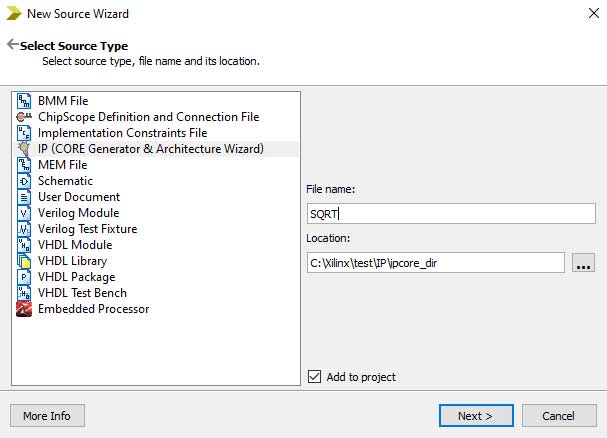
Task: Click the ChipScope Definition and Connection File icon
Action: (25, 117)
